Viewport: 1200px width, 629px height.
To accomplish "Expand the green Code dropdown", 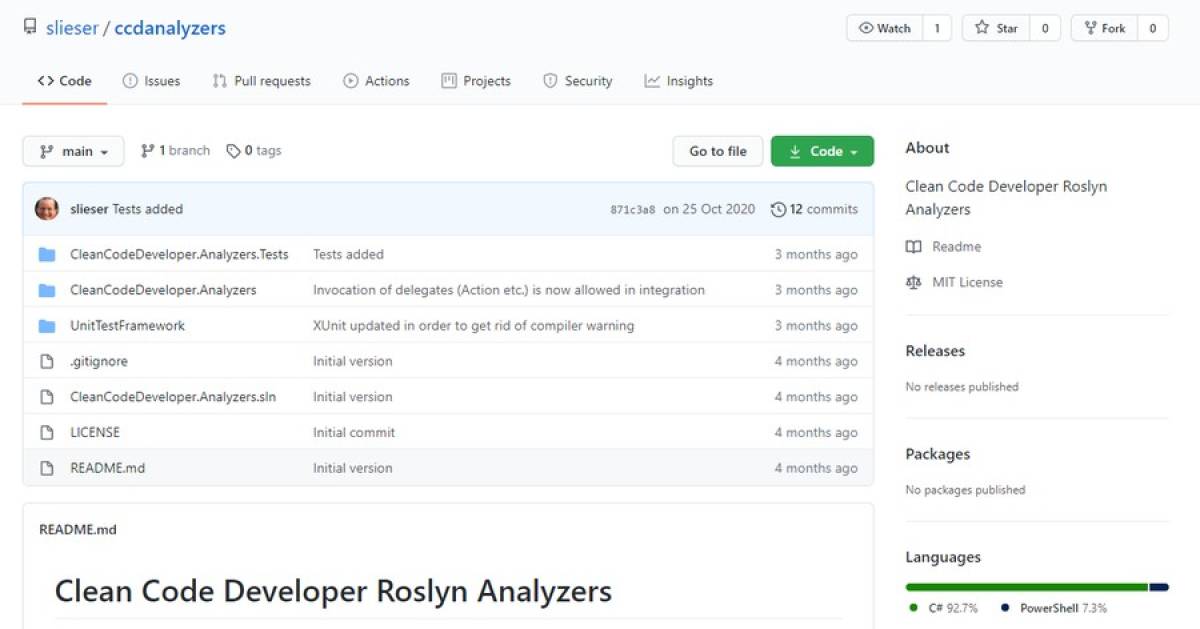I will (822, 151).
